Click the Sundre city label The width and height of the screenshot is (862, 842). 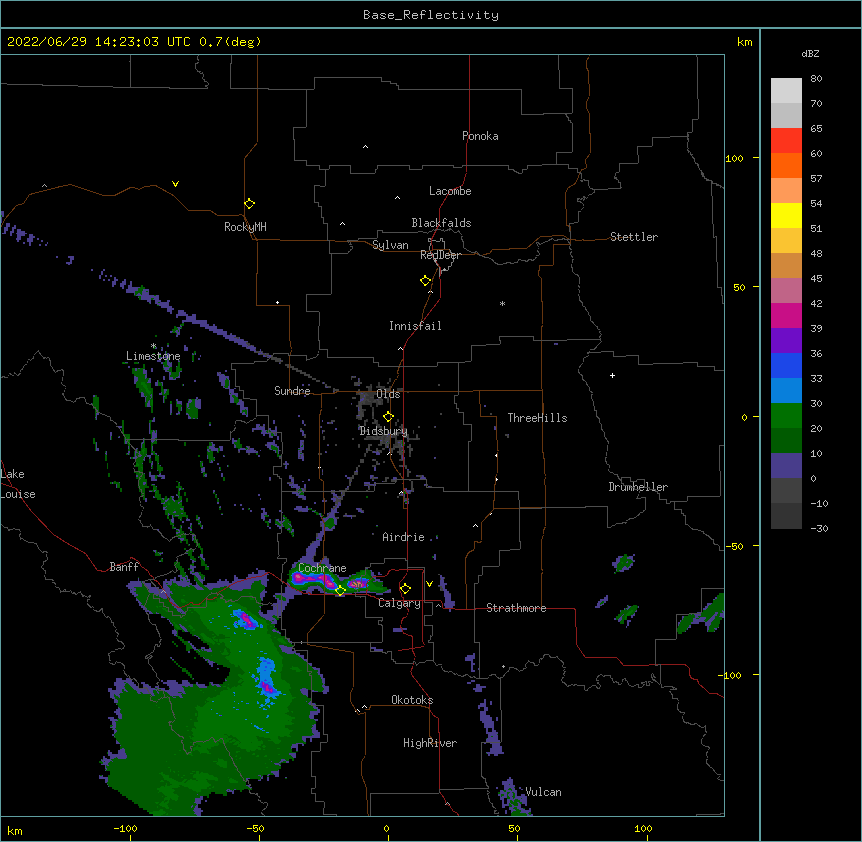pyautogui.click(x=292, y=391)
